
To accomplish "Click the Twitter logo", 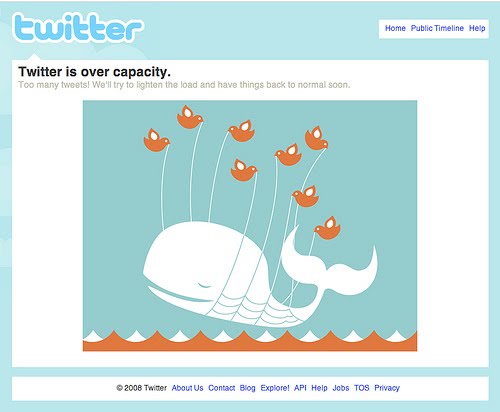I will [78, 28].
